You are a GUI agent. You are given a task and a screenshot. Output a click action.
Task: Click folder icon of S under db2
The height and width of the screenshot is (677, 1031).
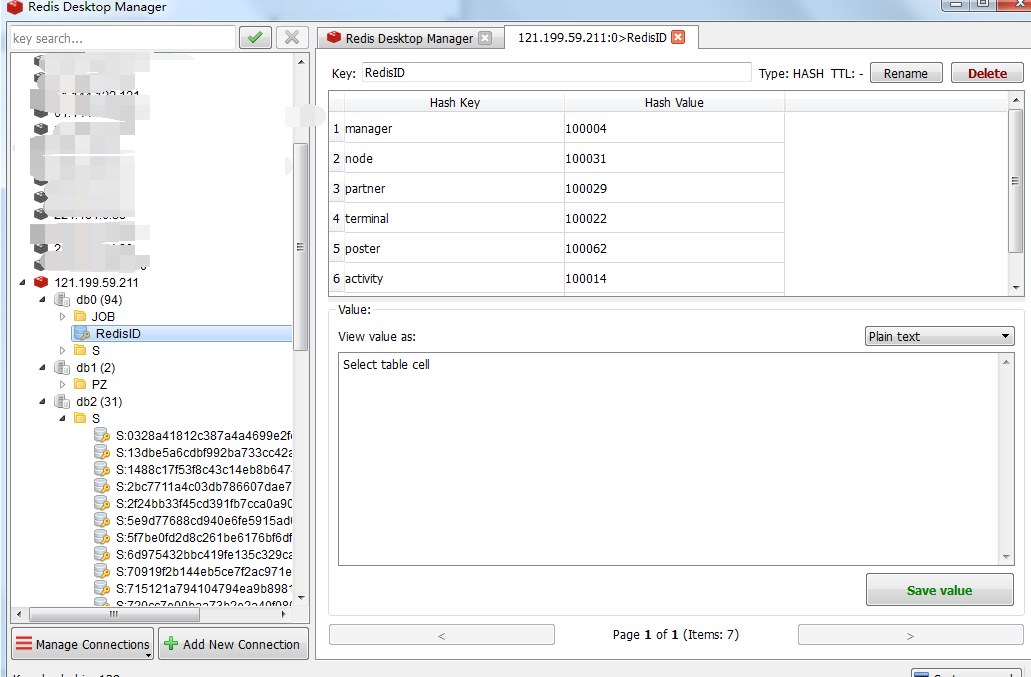tap(80, 418)
